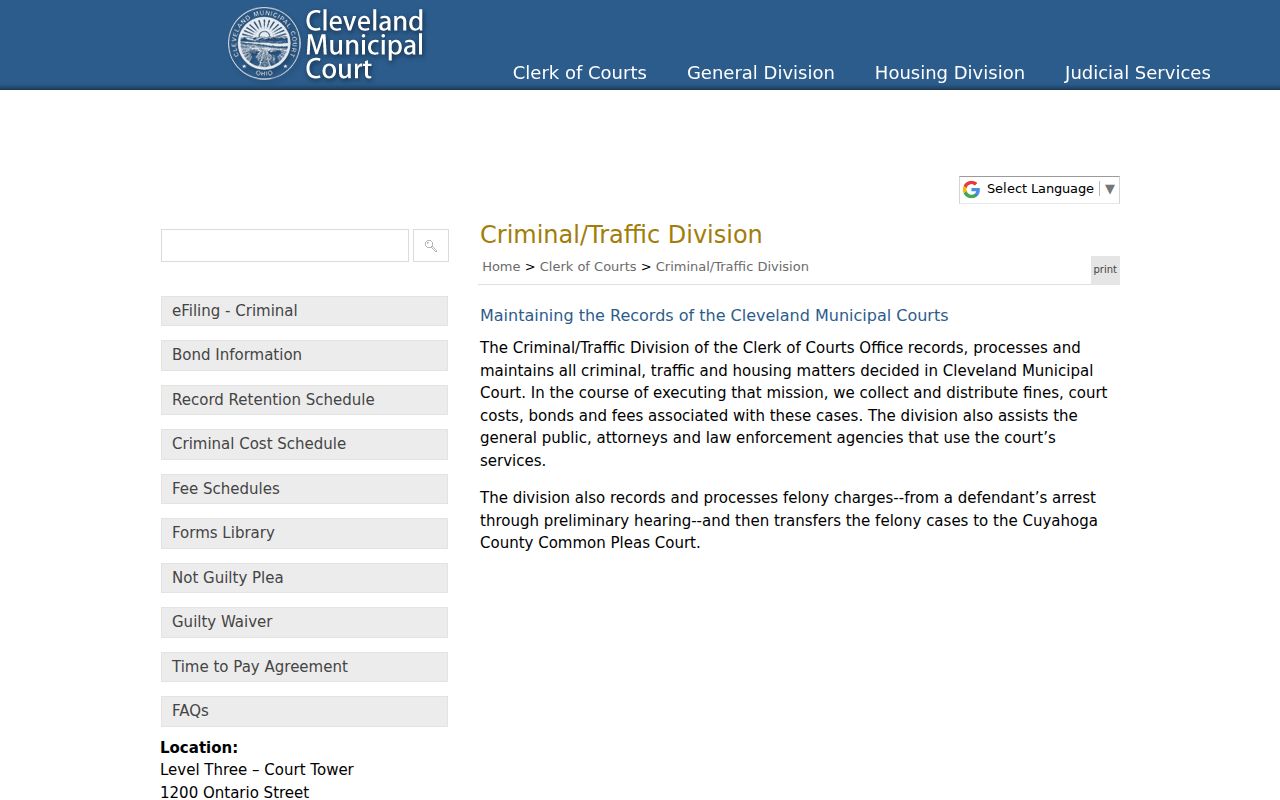Open the Not Guilty Plea page
Viewport: 1280px width, 800px height.
pos(304,578)
